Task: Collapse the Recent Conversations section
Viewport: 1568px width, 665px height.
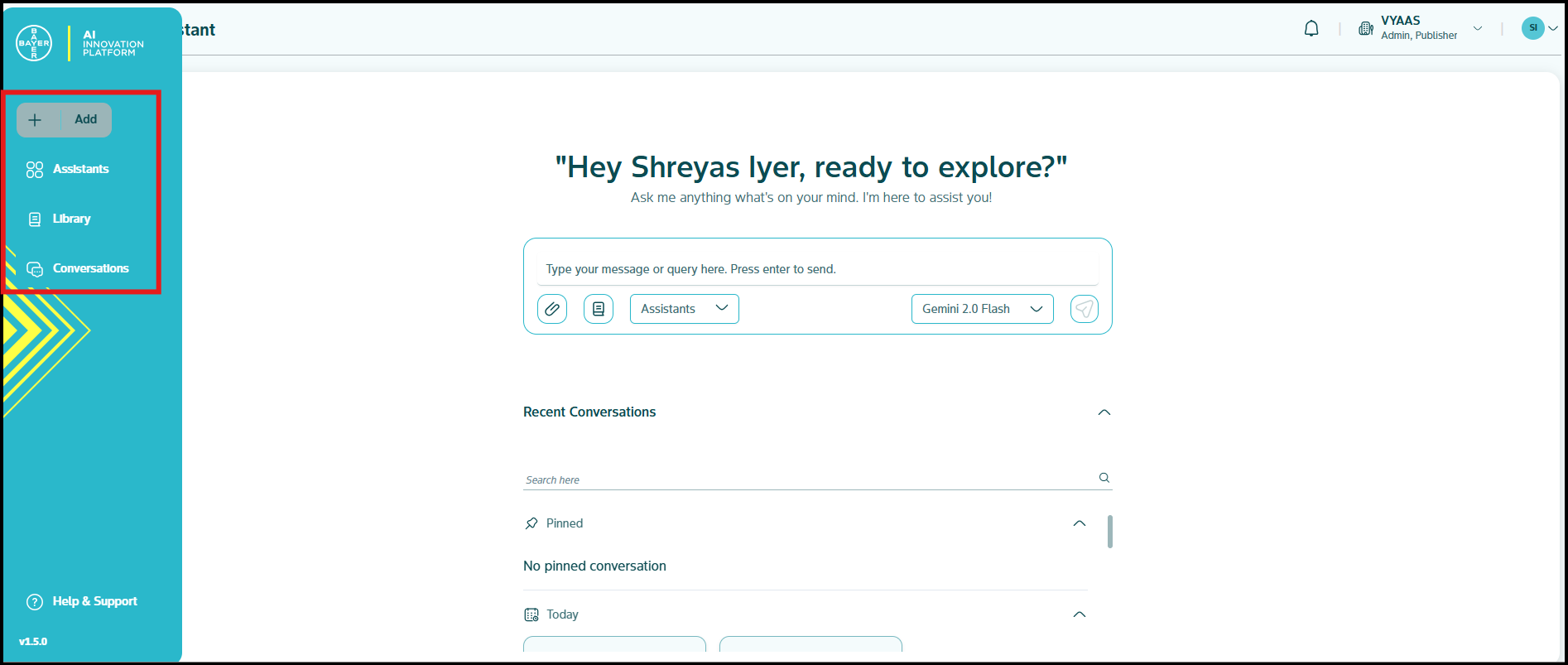Action: click(1104, 412)
